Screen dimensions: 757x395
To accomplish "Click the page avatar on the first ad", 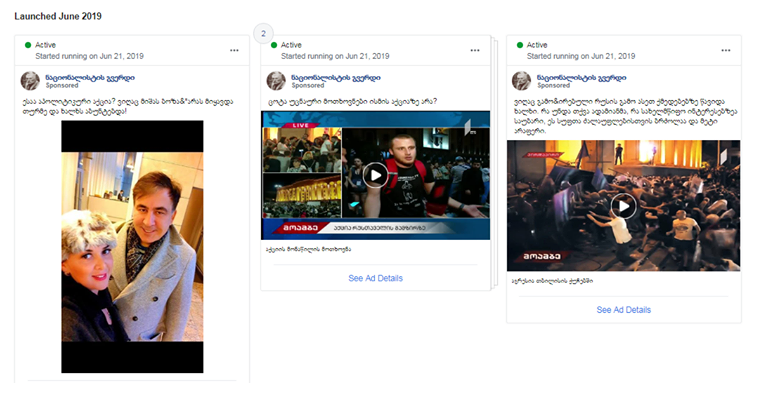I will point(30,81).
